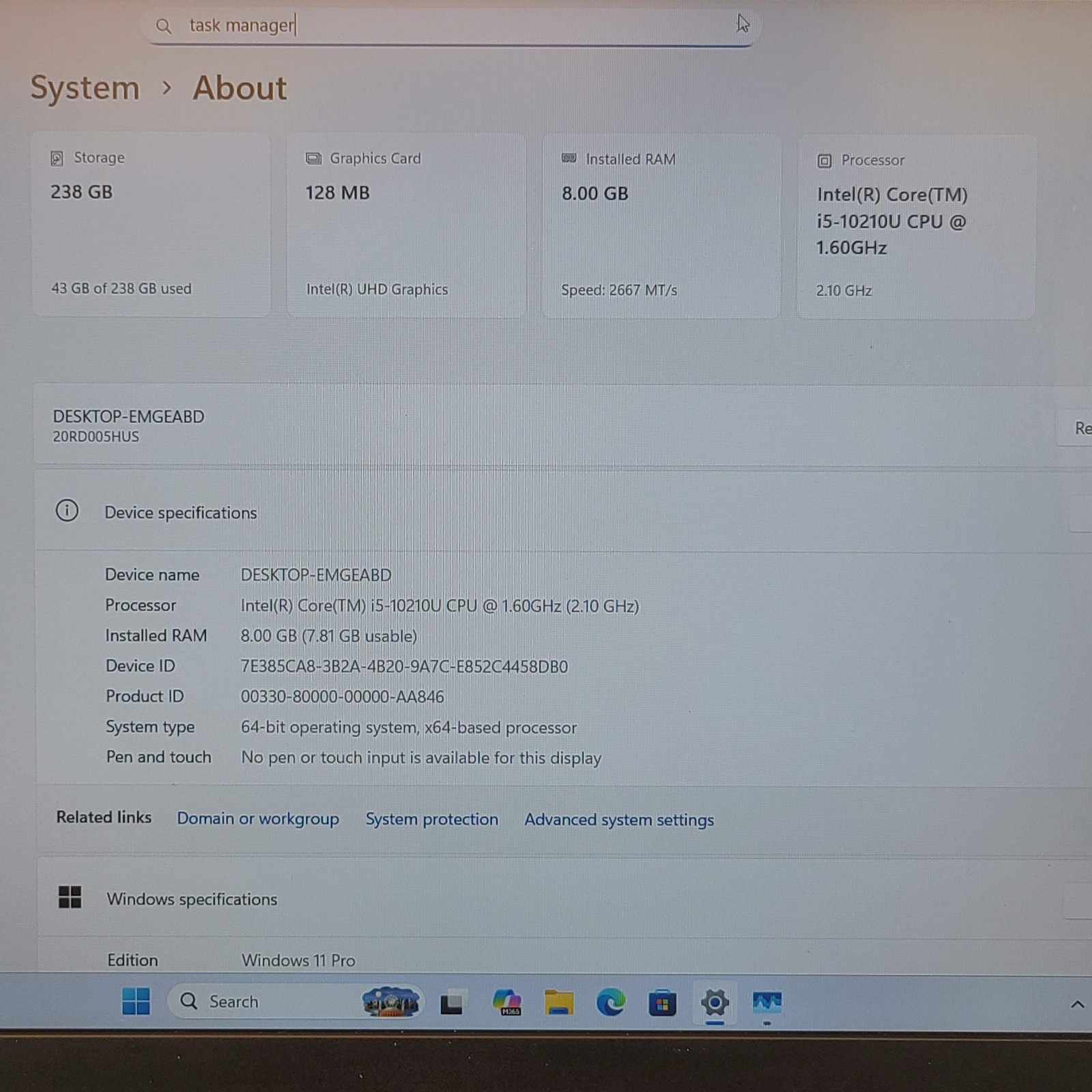Click the PC name DESKTOP-EMGEABD header
The width and height of the screenshot is (1092, 1092).
coord(128,416)
